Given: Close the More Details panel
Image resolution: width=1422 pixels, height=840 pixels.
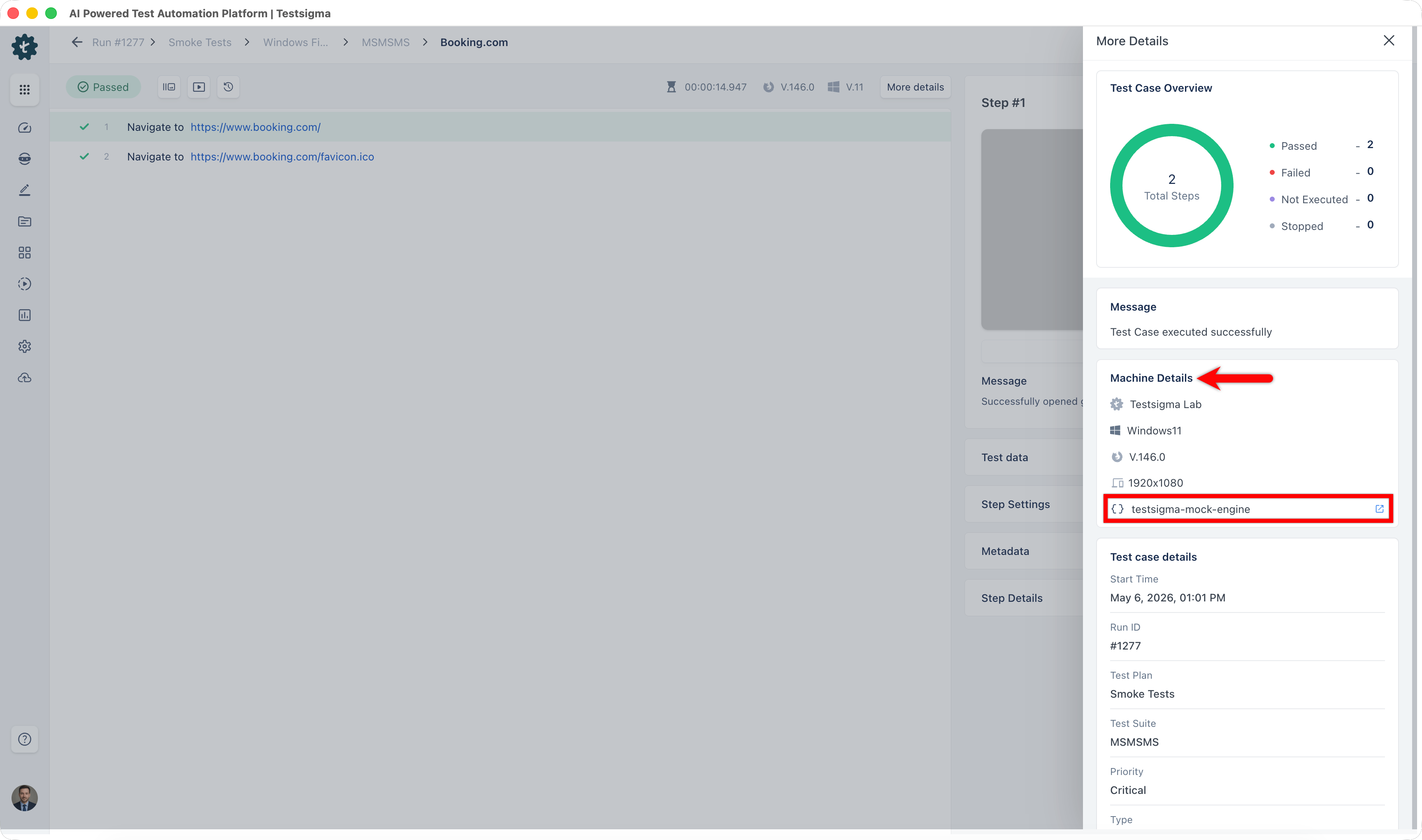Looking at the screenshot, I should (1389, 41).
